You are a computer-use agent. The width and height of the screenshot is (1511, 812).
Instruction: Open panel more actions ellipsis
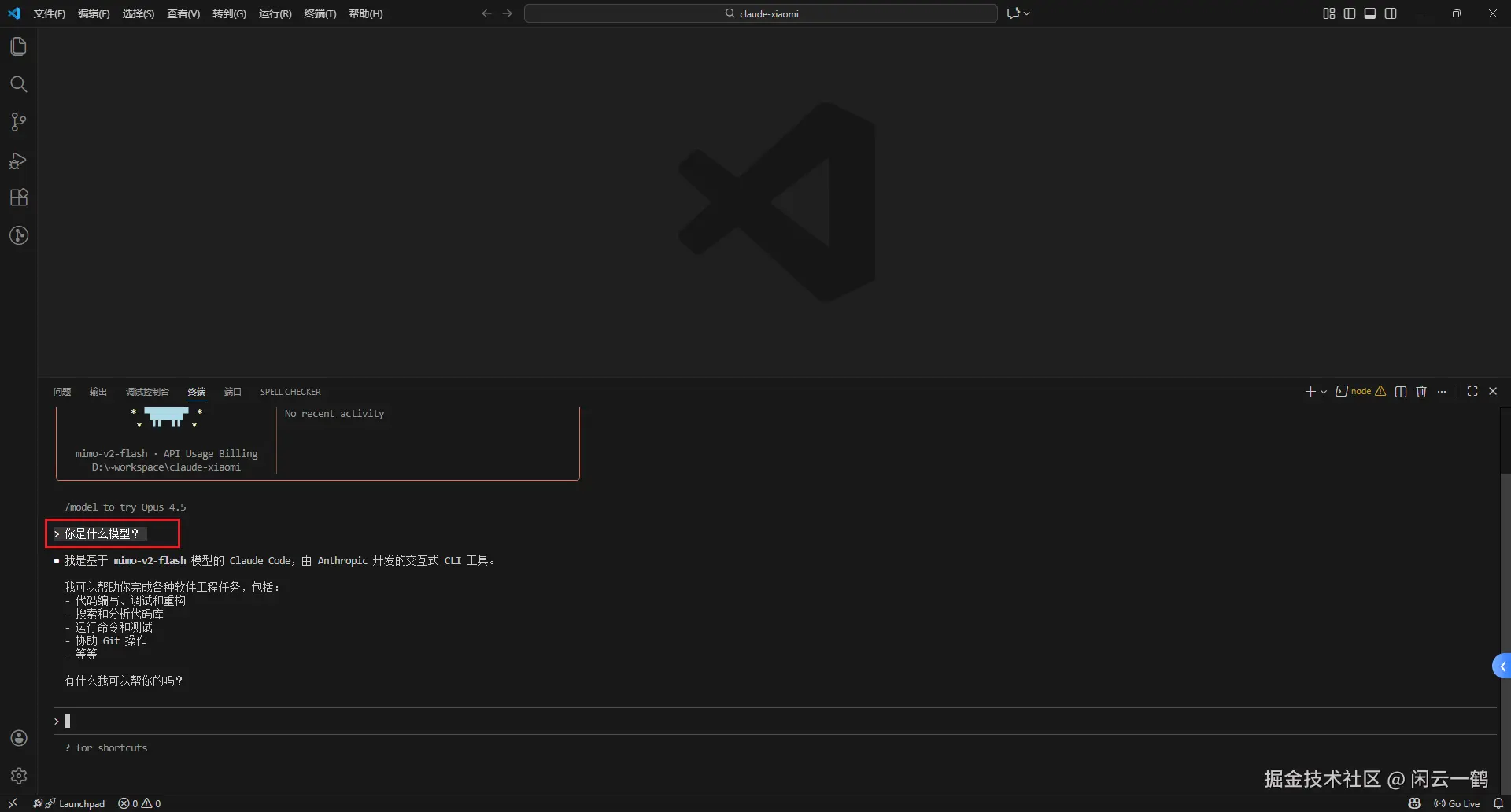[x=1442, y=392]
